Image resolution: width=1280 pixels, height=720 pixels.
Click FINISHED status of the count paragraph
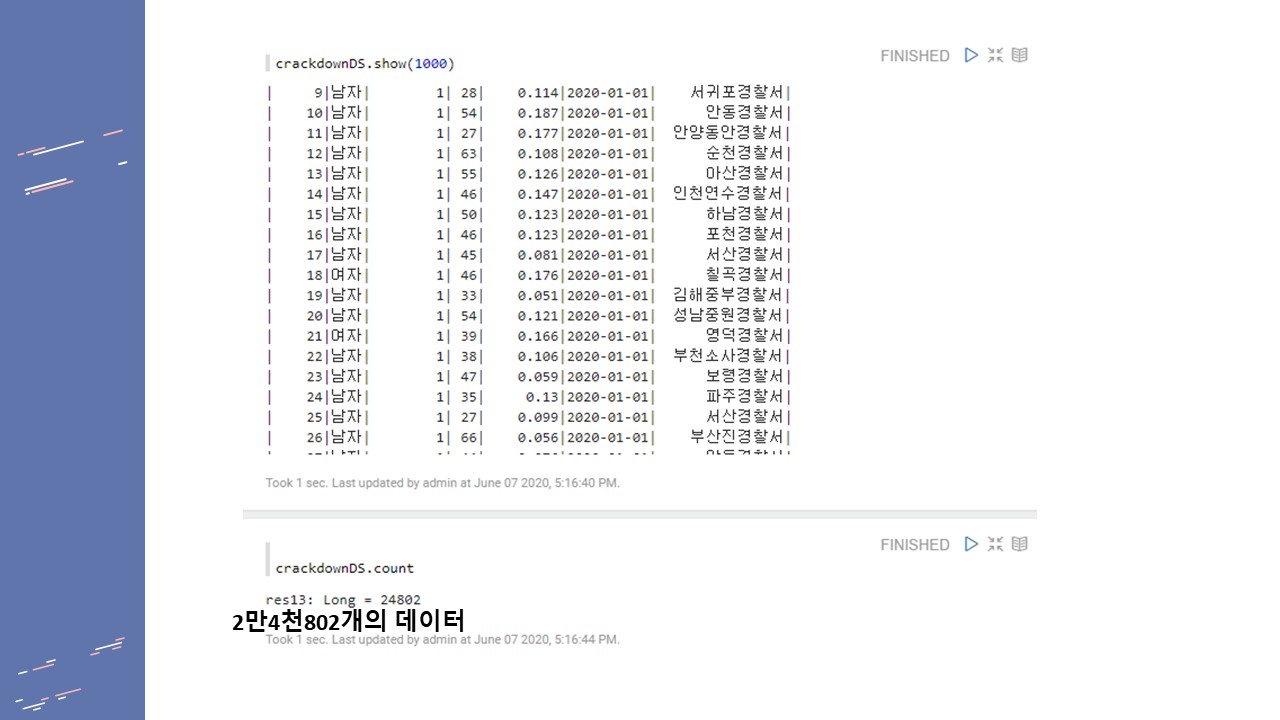[x=915, y=545]
